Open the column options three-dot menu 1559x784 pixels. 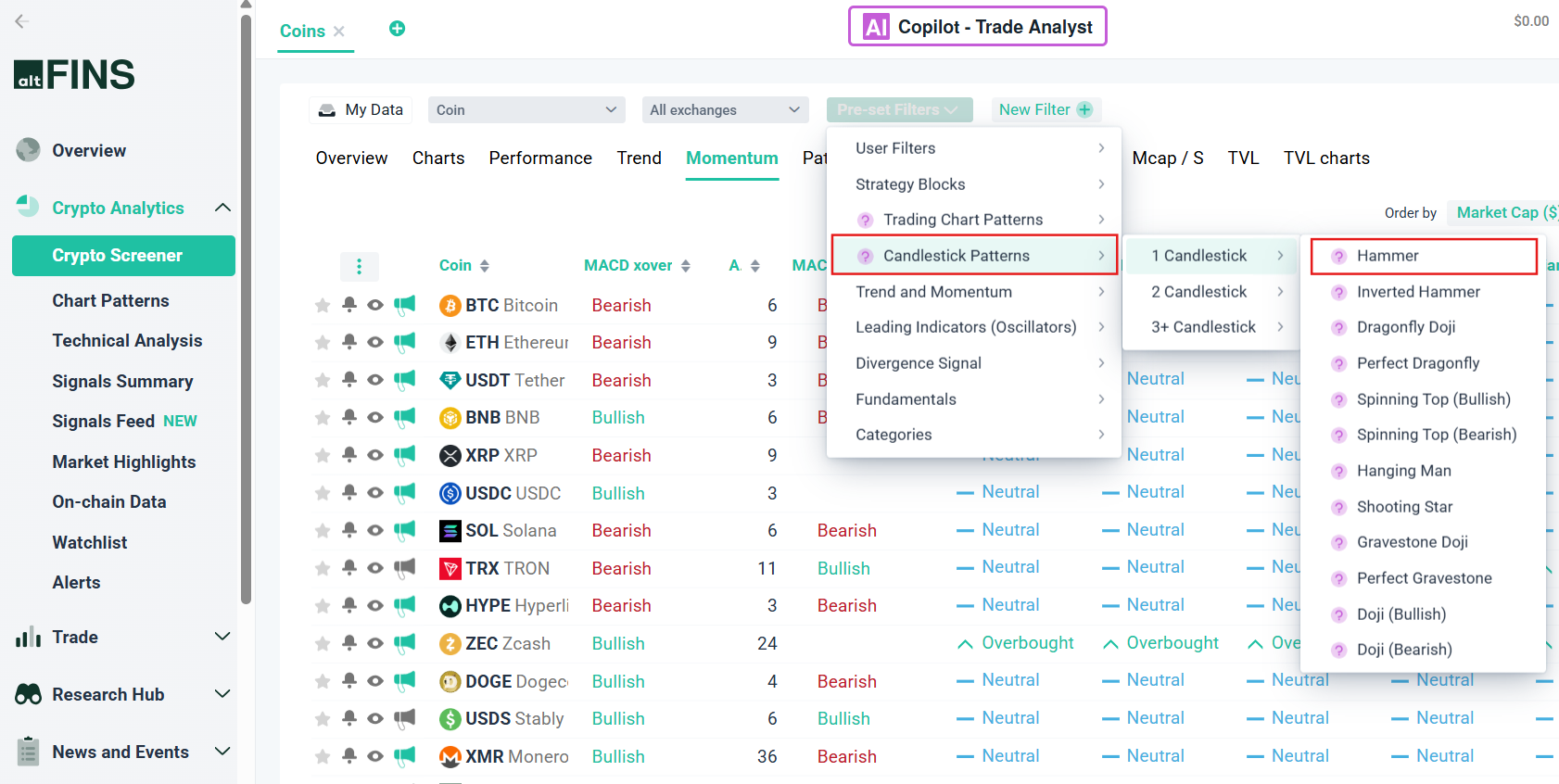[x=360, y=266]
